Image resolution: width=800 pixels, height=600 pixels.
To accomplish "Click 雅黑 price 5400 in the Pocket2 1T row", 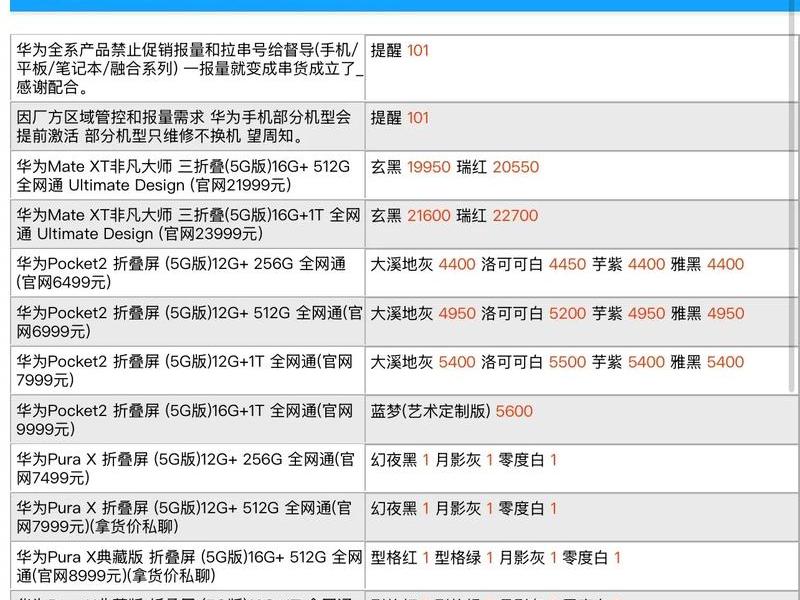I will tap(726, 362).
